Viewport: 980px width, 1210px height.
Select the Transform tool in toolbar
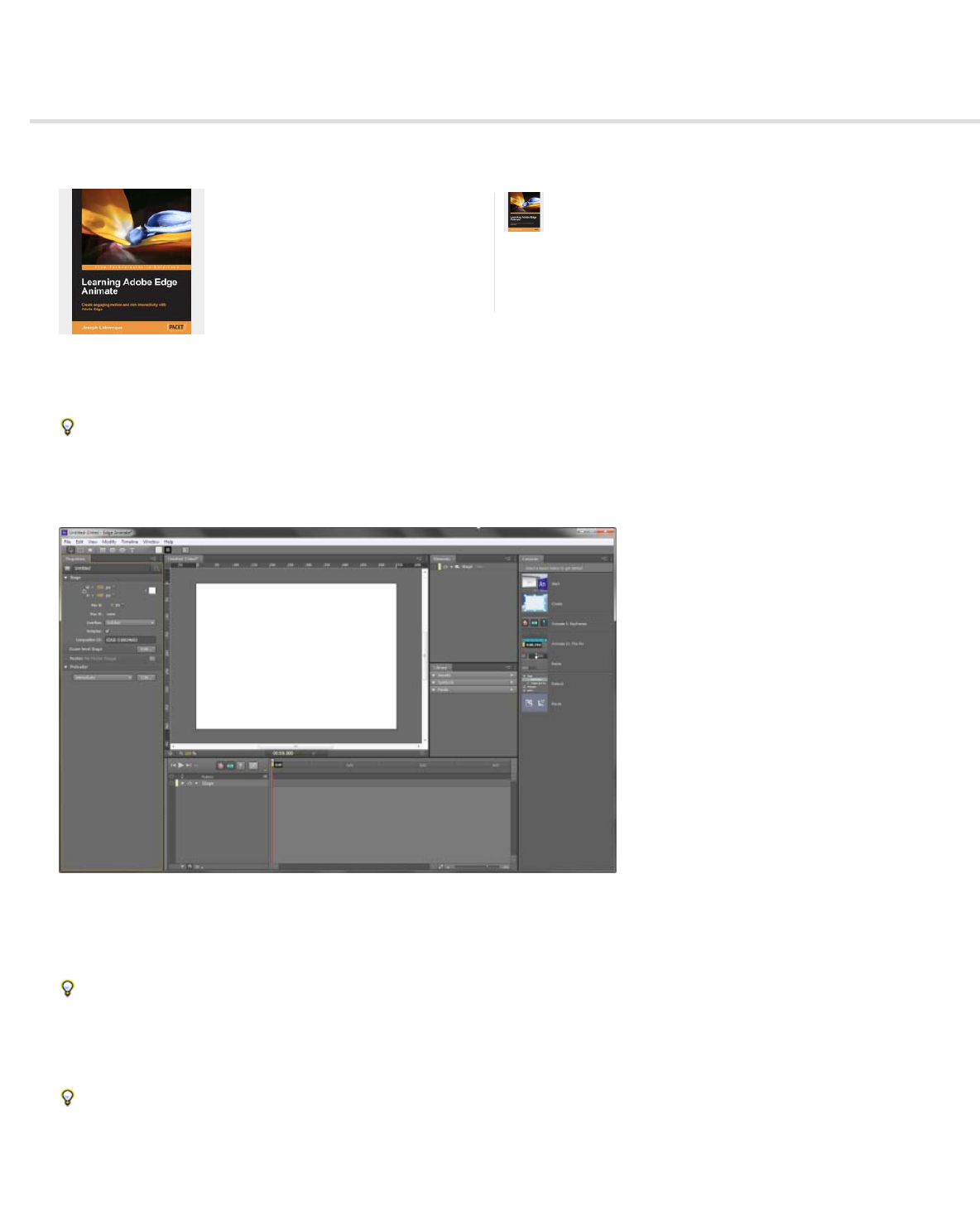[x=80, y=550]
